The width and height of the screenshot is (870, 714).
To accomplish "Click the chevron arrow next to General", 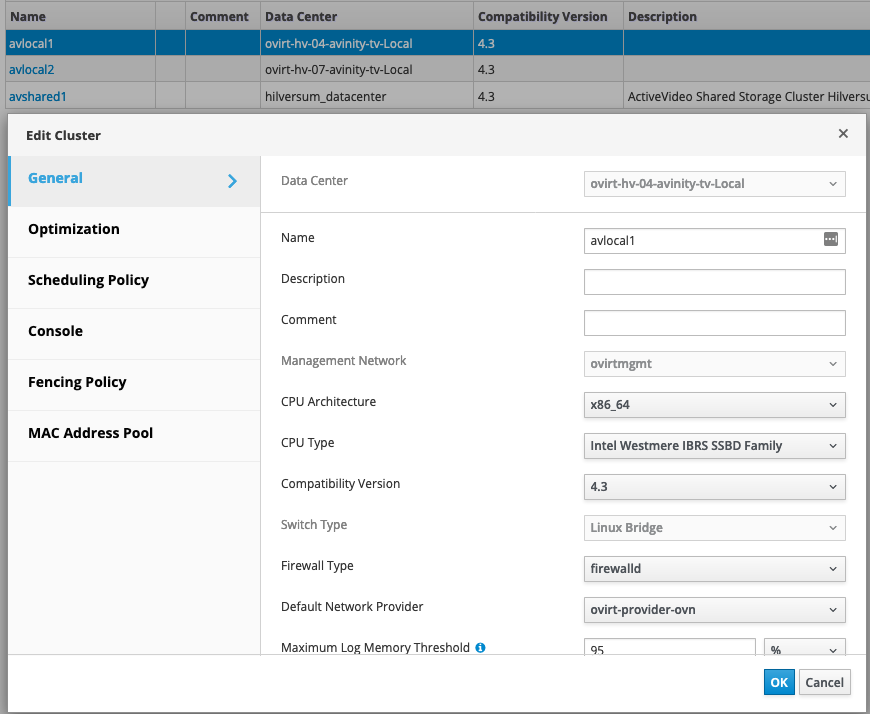I will 232,180.
